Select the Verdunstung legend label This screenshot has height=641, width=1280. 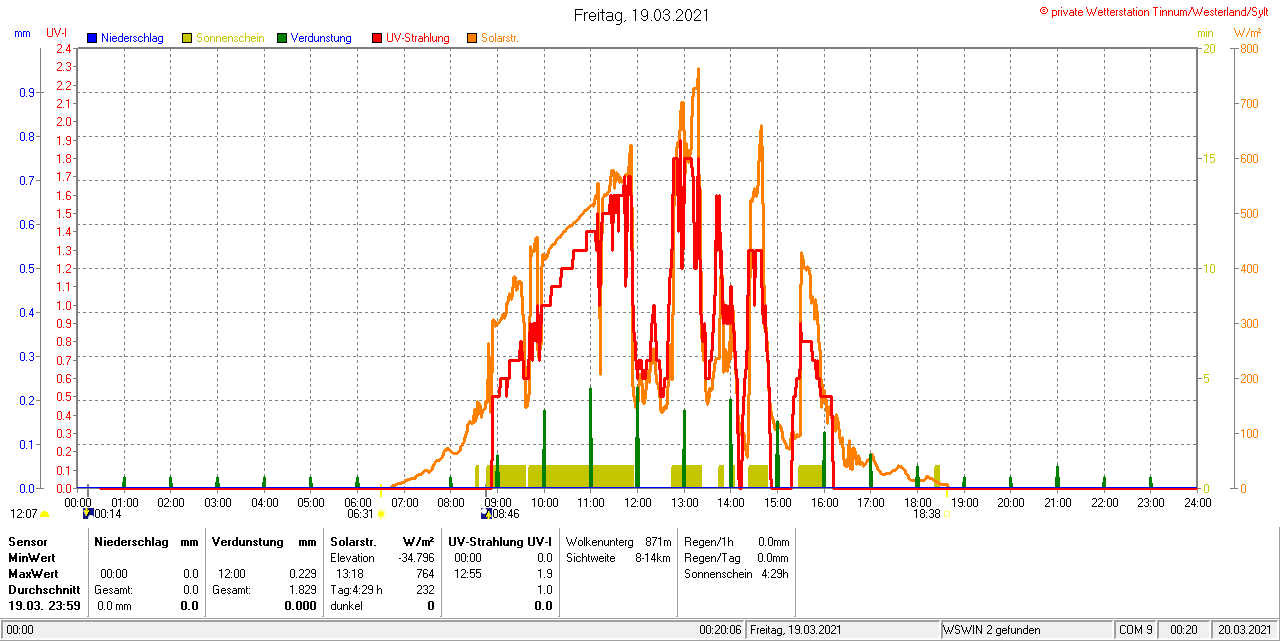coord(321,38)
